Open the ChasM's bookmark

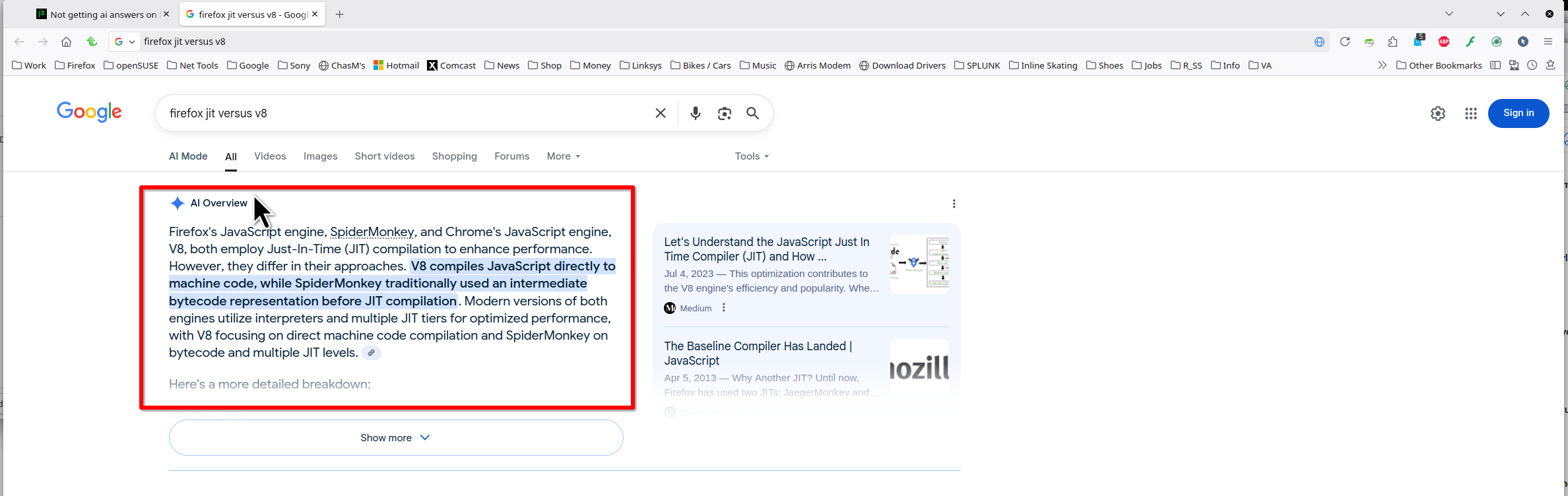(x=342, y=65)
